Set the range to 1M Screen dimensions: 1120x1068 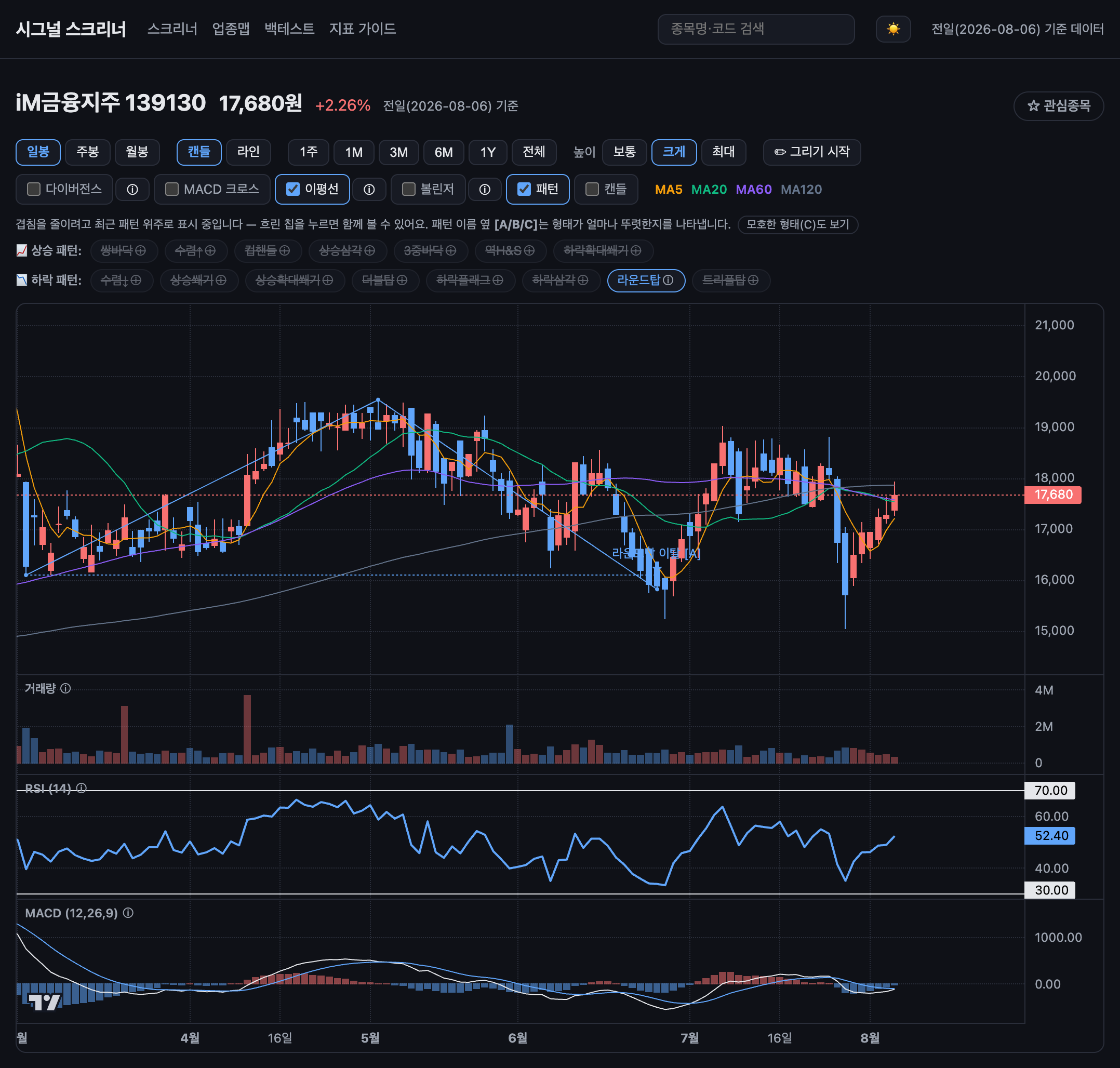(354, 152)
